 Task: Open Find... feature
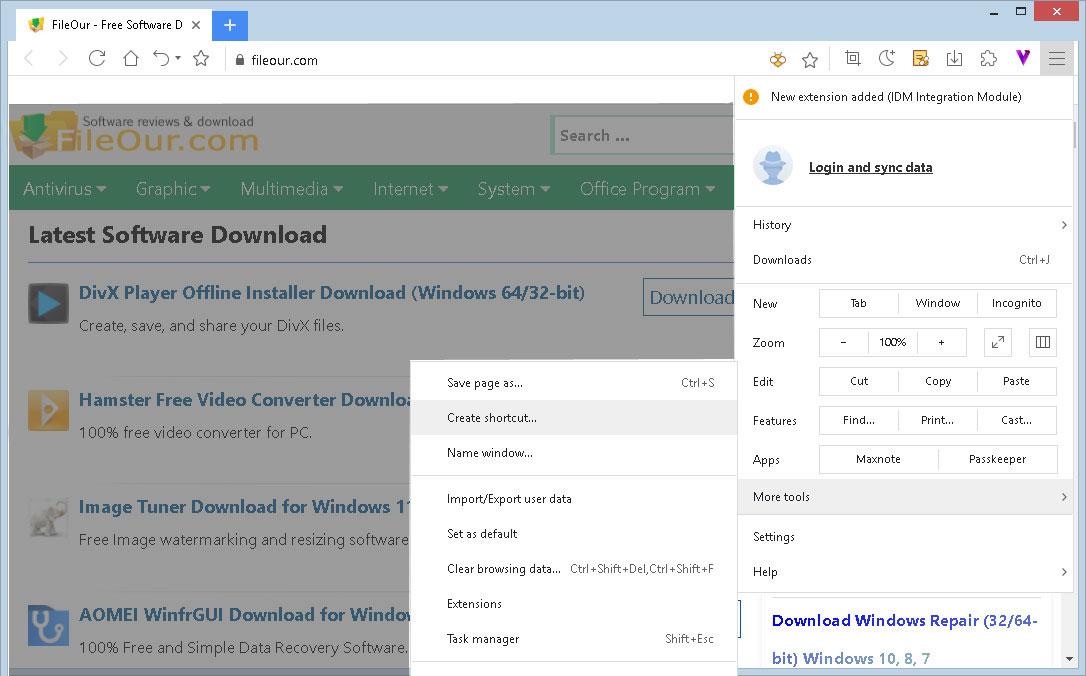pos(859,420)
